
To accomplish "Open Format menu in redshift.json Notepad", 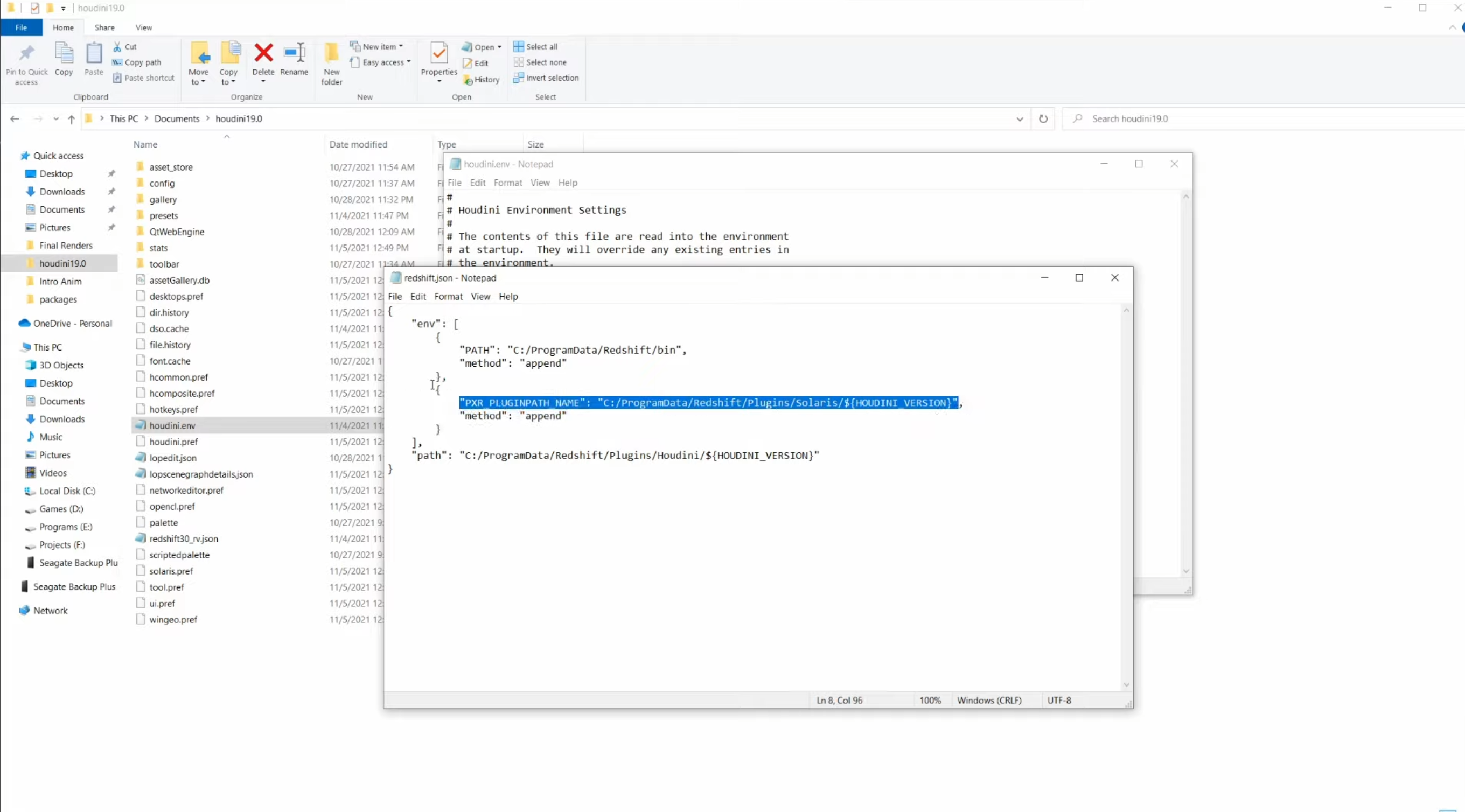I will pyautogui.click(x=448, y=296).
